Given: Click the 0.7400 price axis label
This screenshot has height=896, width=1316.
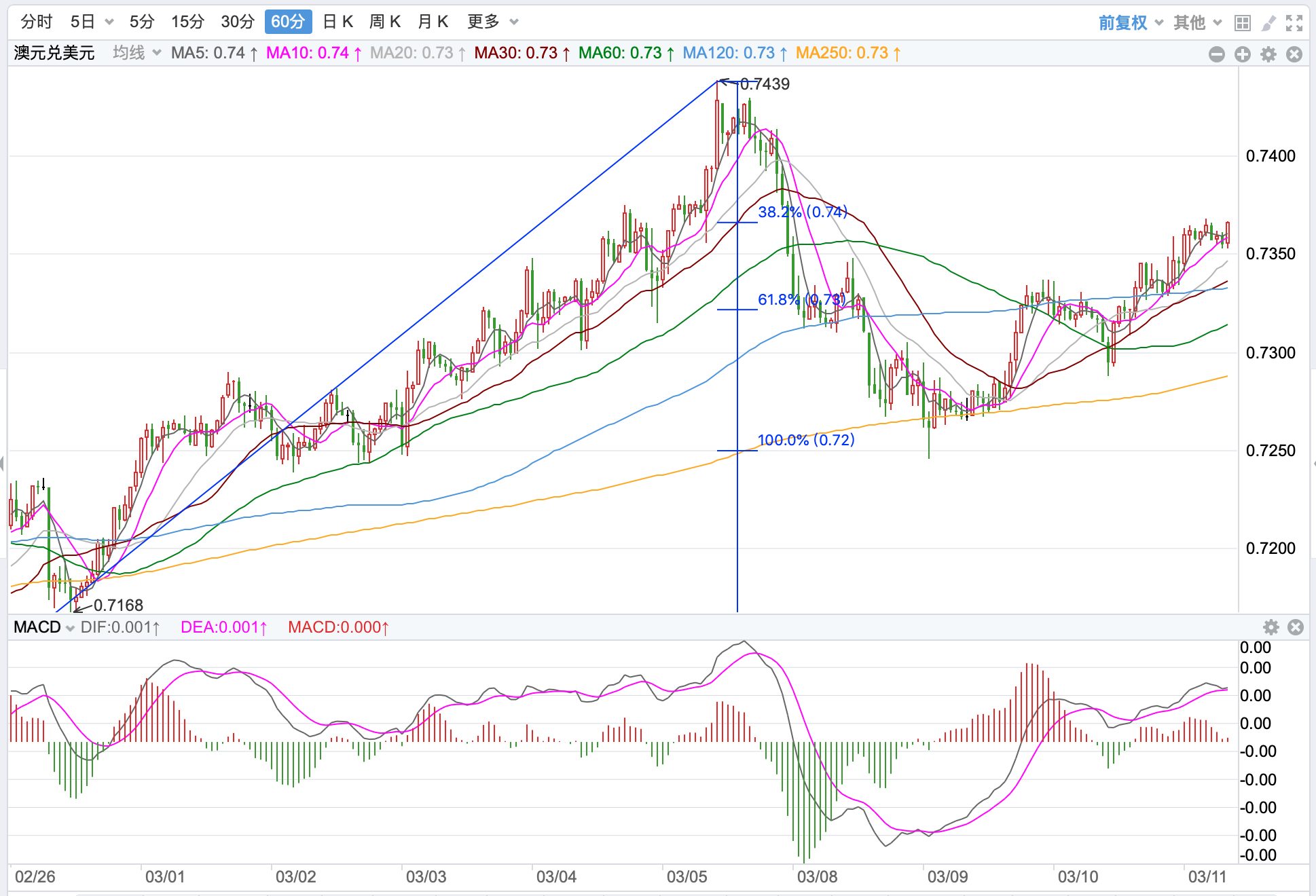Looking at the screenshot, I should (x=1271, y=156).
